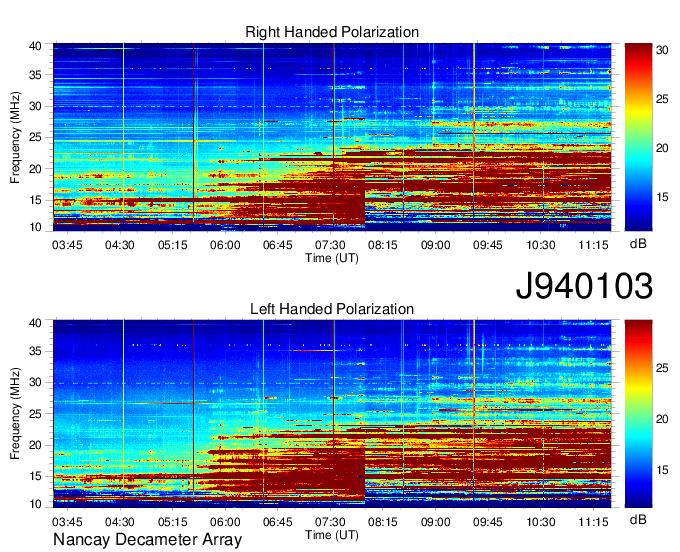
Task: Click the 30 dB tick on Right Handed colorbar
Action: [662, 50]
